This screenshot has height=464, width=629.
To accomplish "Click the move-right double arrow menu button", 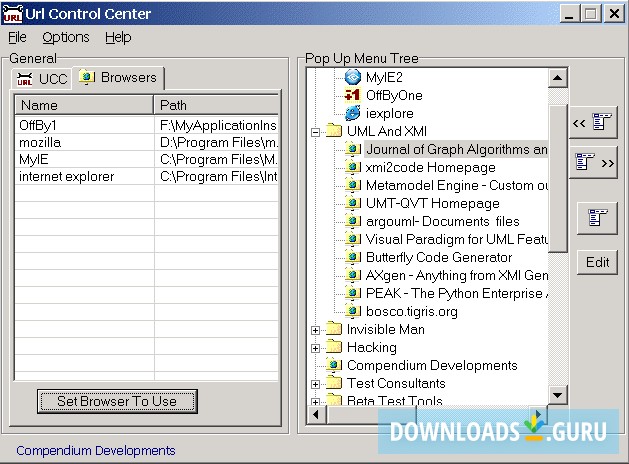I will click(593, 163).
